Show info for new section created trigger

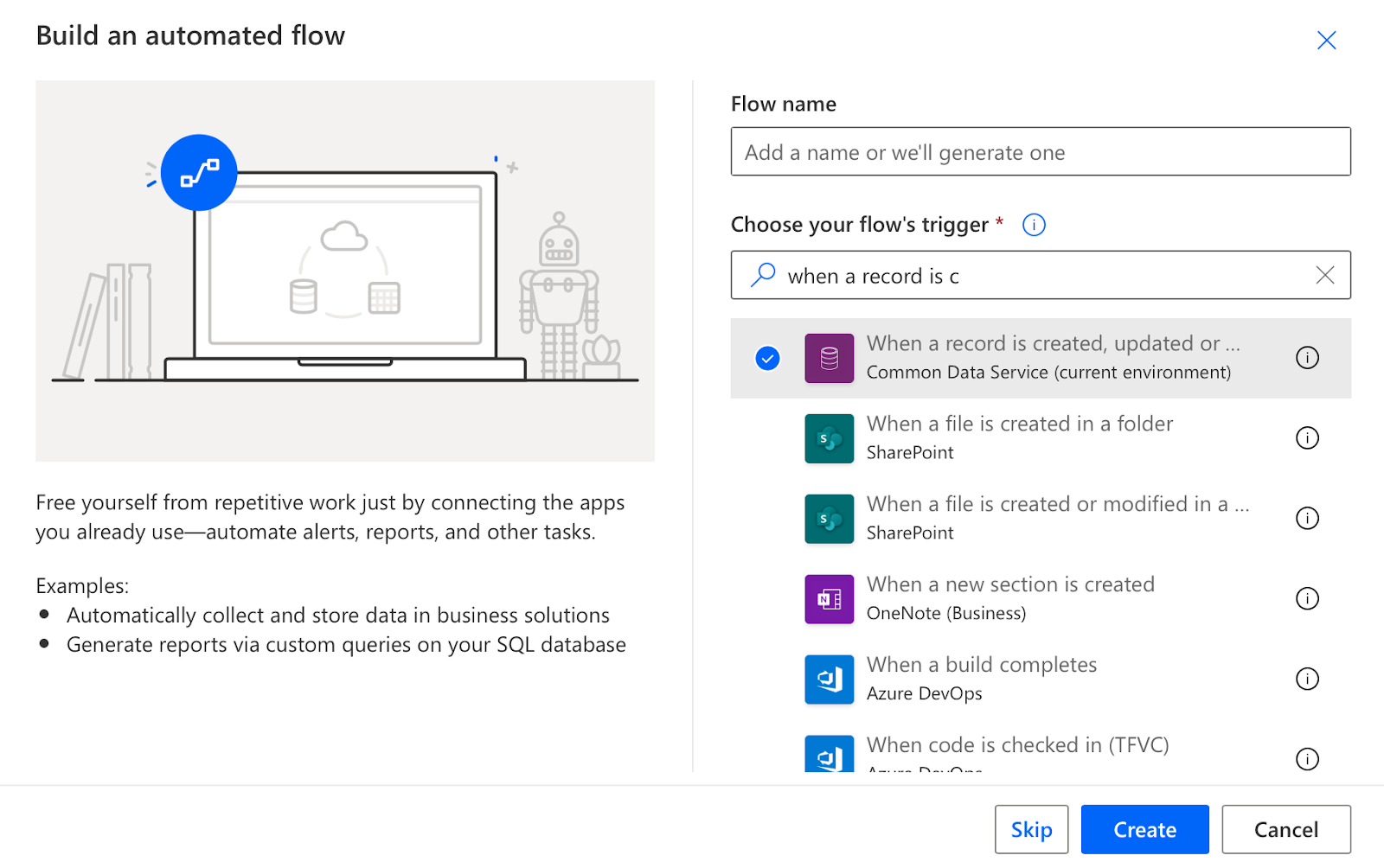click(x=1307, y=599)
